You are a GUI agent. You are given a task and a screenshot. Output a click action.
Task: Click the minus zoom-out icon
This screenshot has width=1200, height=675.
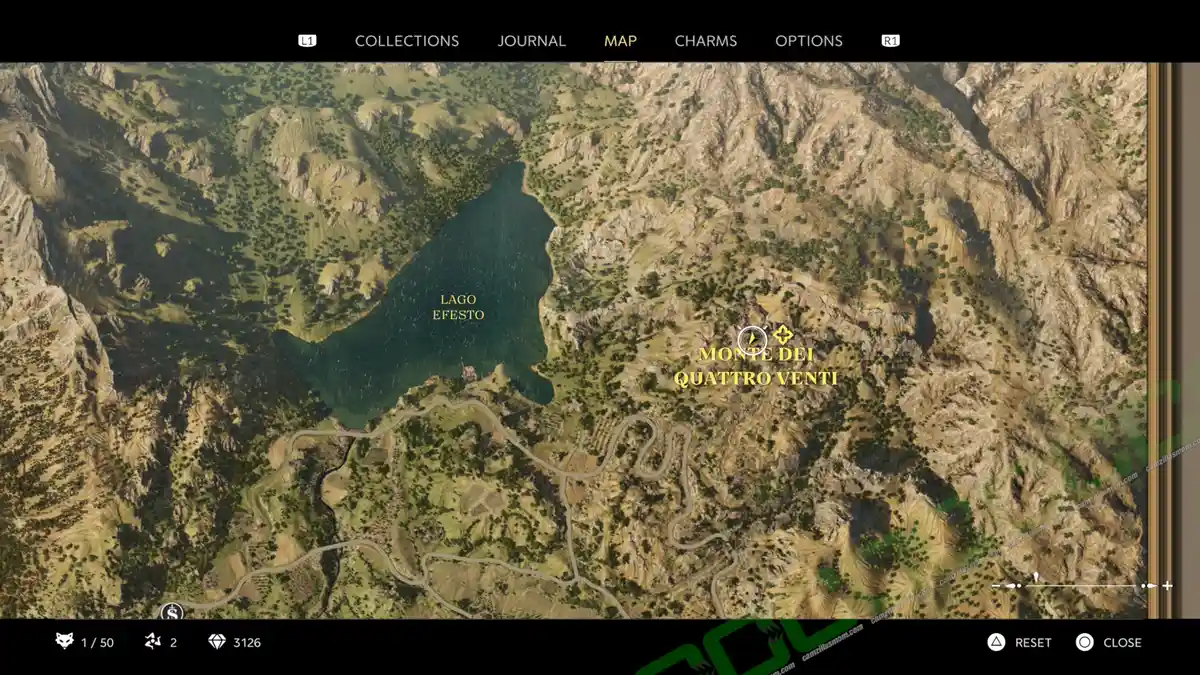click(x=996, y=586)
